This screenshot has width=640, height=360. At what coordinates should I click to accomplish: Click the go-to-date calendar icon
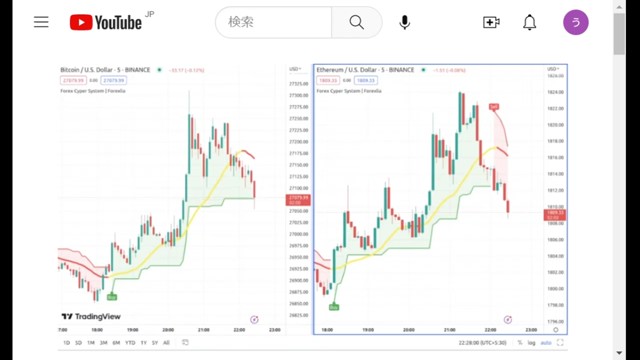[185, 342]
